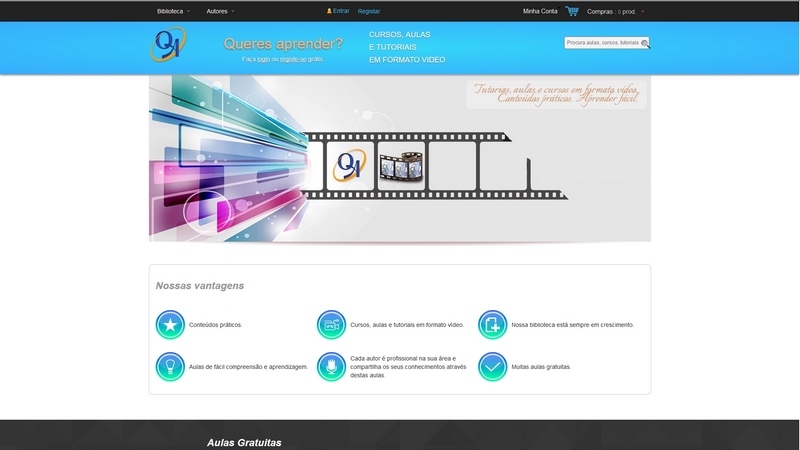
Task: Follow the 'registe-se' link under Queres aprender
Action: click(293, 59)
